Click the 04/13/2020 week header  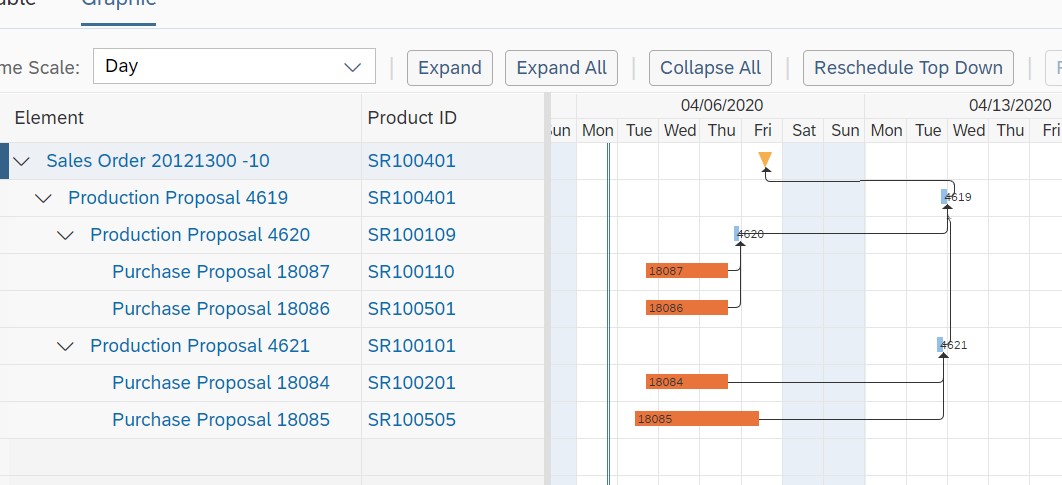(x=1010, y=106)
